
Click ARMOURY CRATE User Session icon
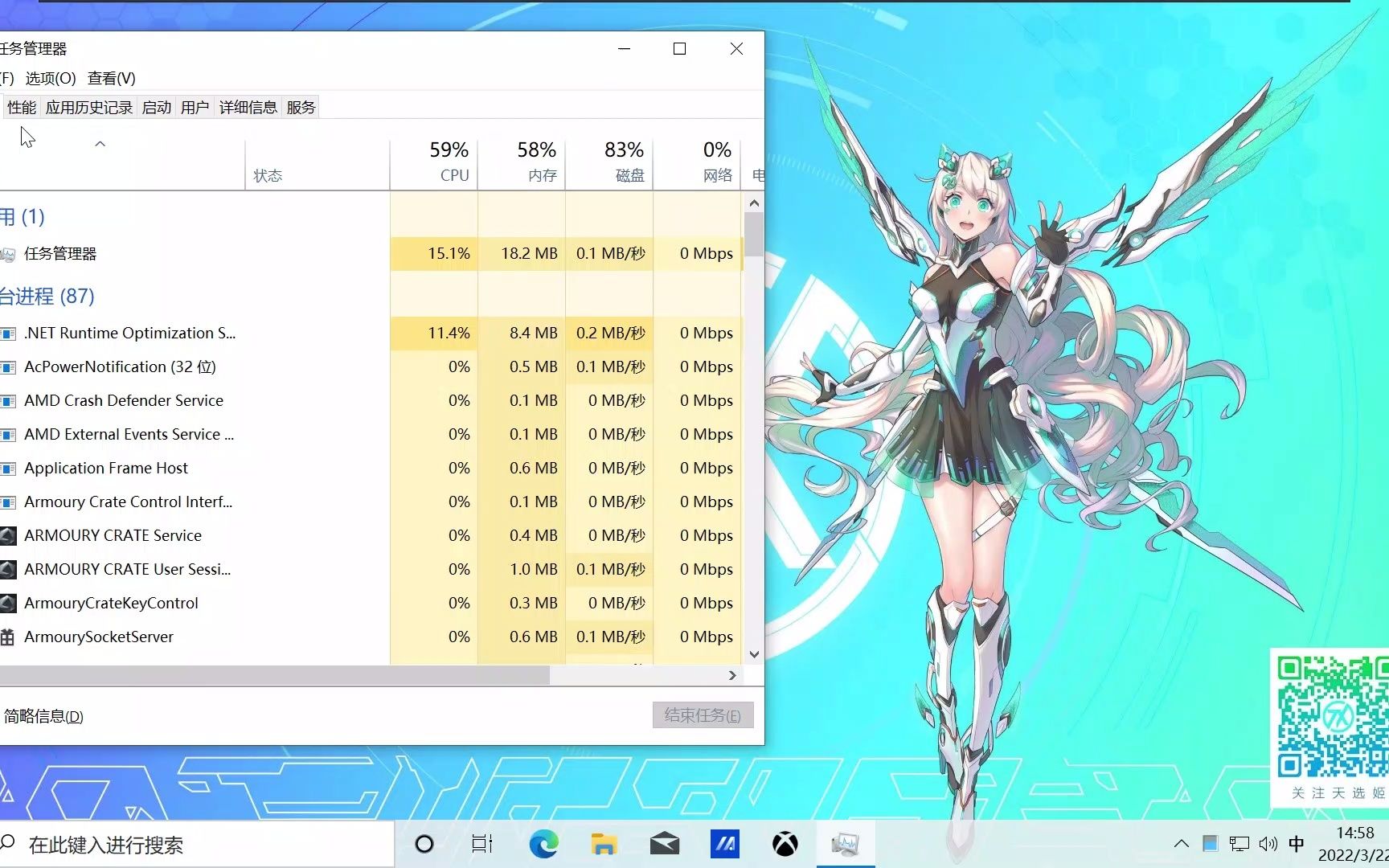coord(7,570)
